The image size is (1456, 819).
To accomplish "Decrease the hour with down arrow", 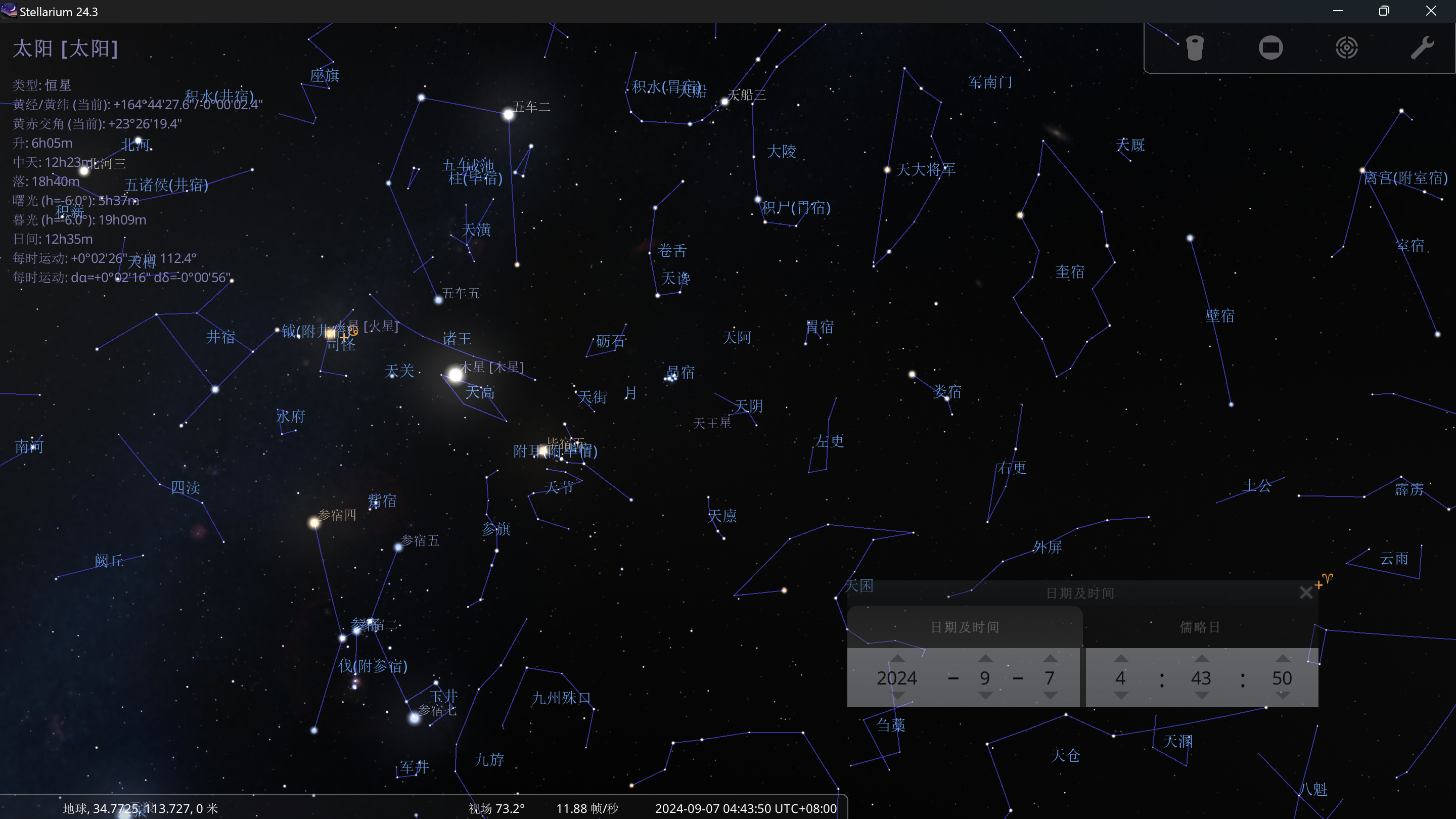I will pos(1121,696).
